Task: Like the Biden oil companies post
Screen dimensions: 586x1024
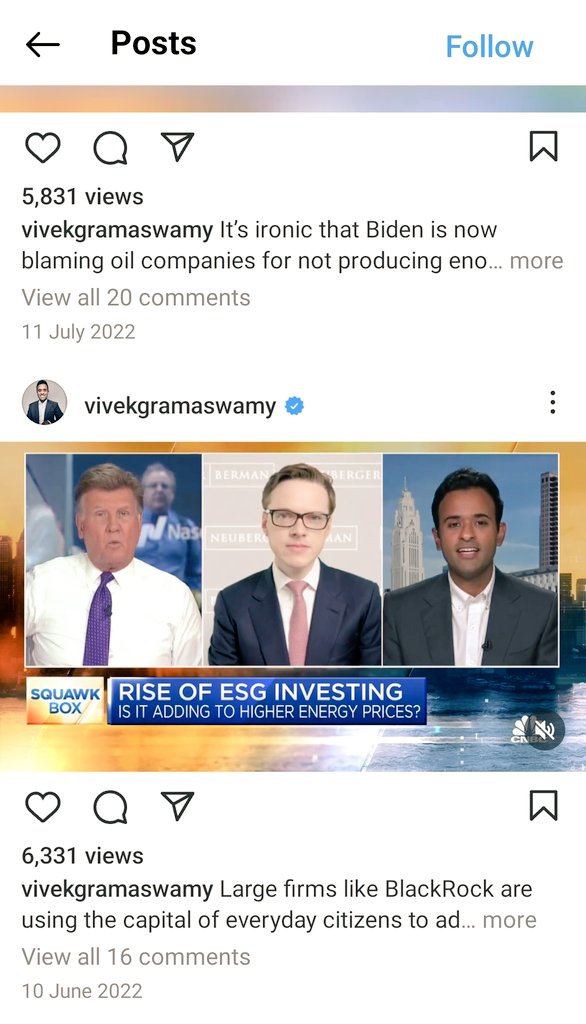Action: point(42,147)
